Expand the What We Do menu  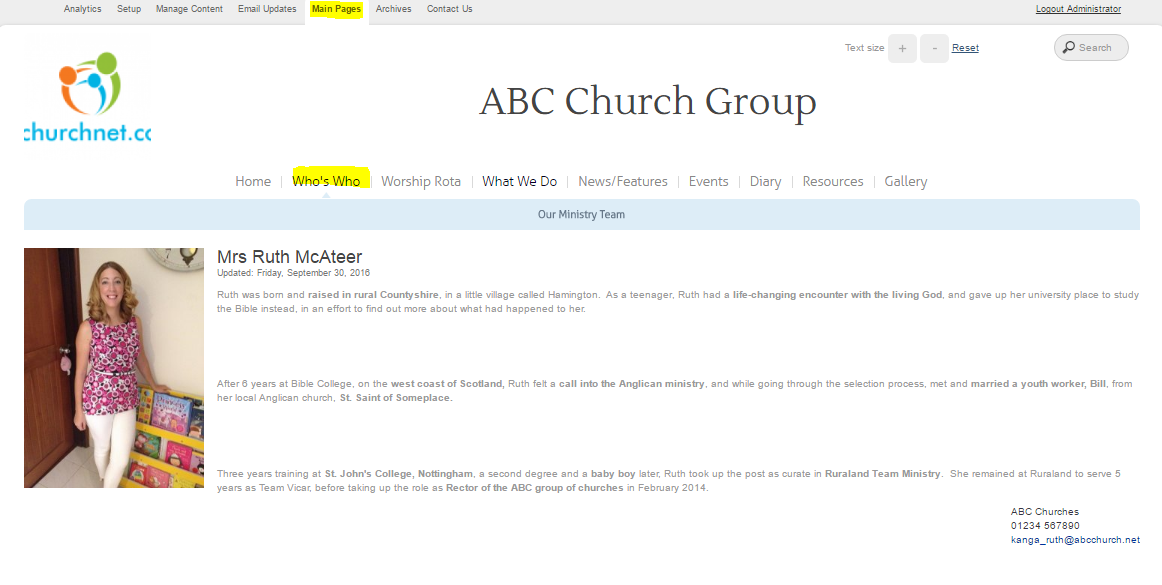click(x=519, y=181)
